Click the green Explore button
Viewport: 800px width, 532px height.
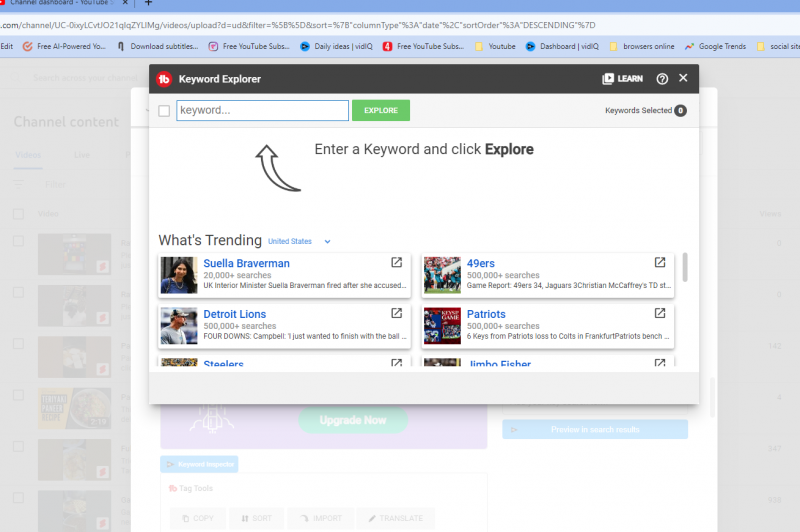click(x=380, y=111)
